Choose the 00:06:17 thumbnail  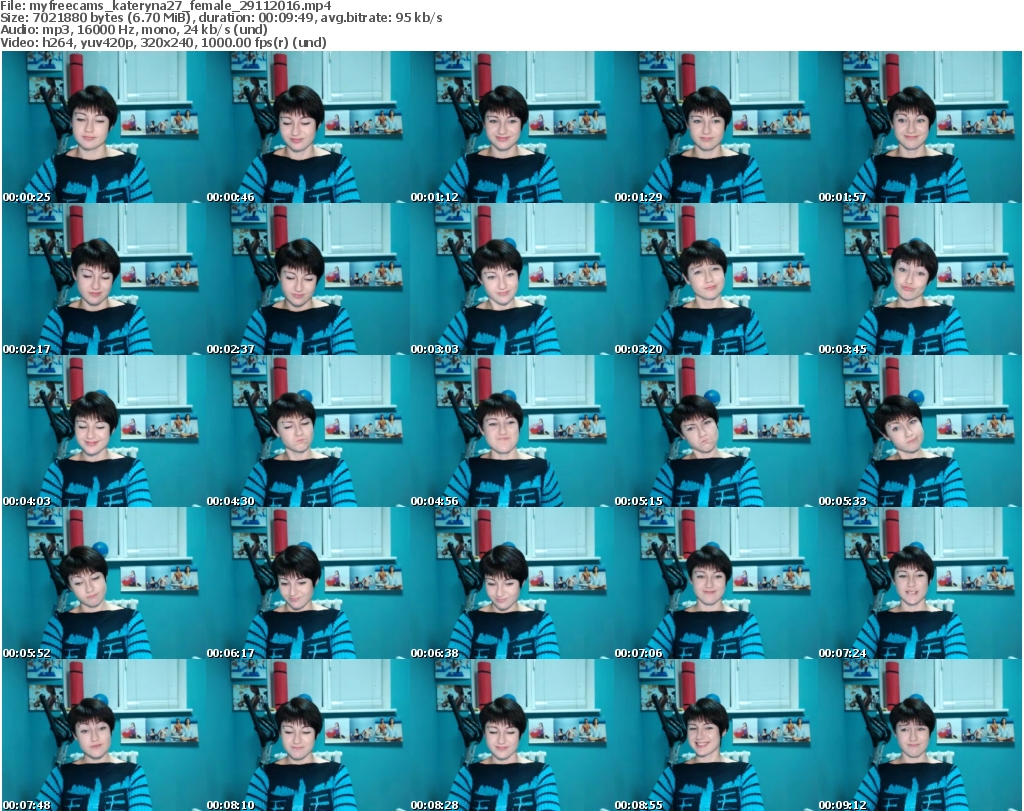pos(308,583)
